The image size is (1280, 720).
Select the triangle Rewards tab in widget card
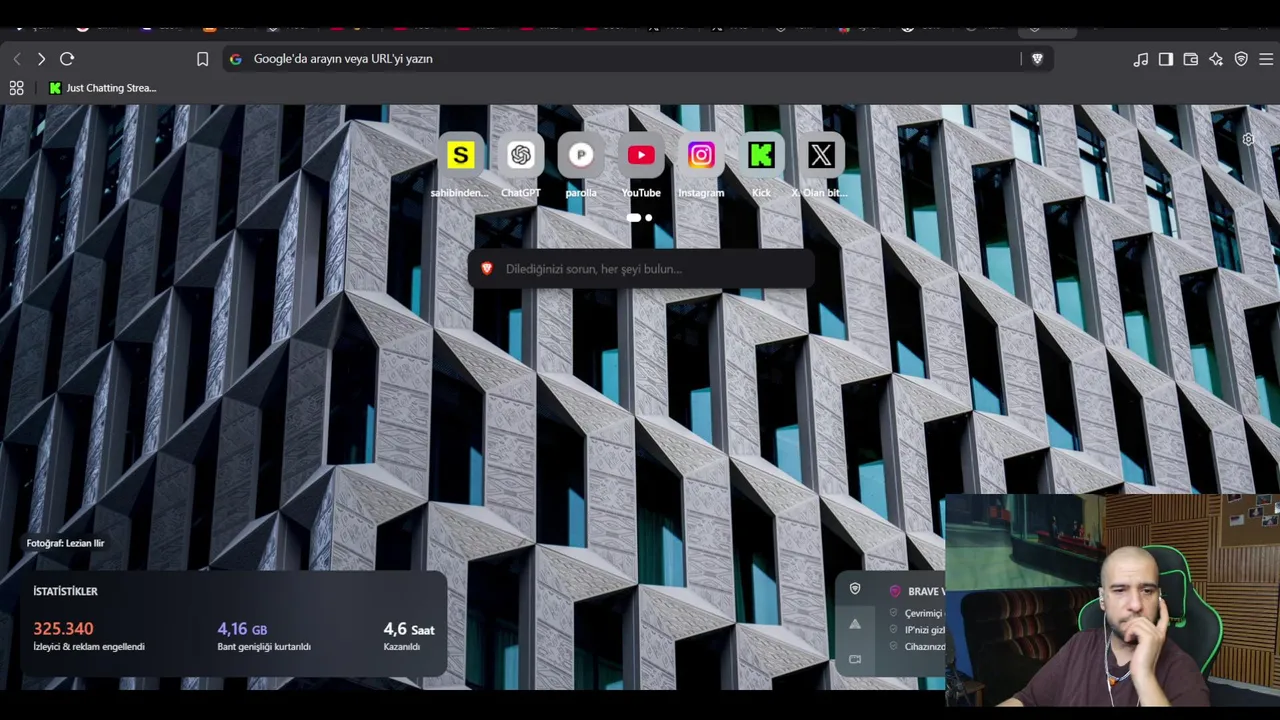(855, 625)
